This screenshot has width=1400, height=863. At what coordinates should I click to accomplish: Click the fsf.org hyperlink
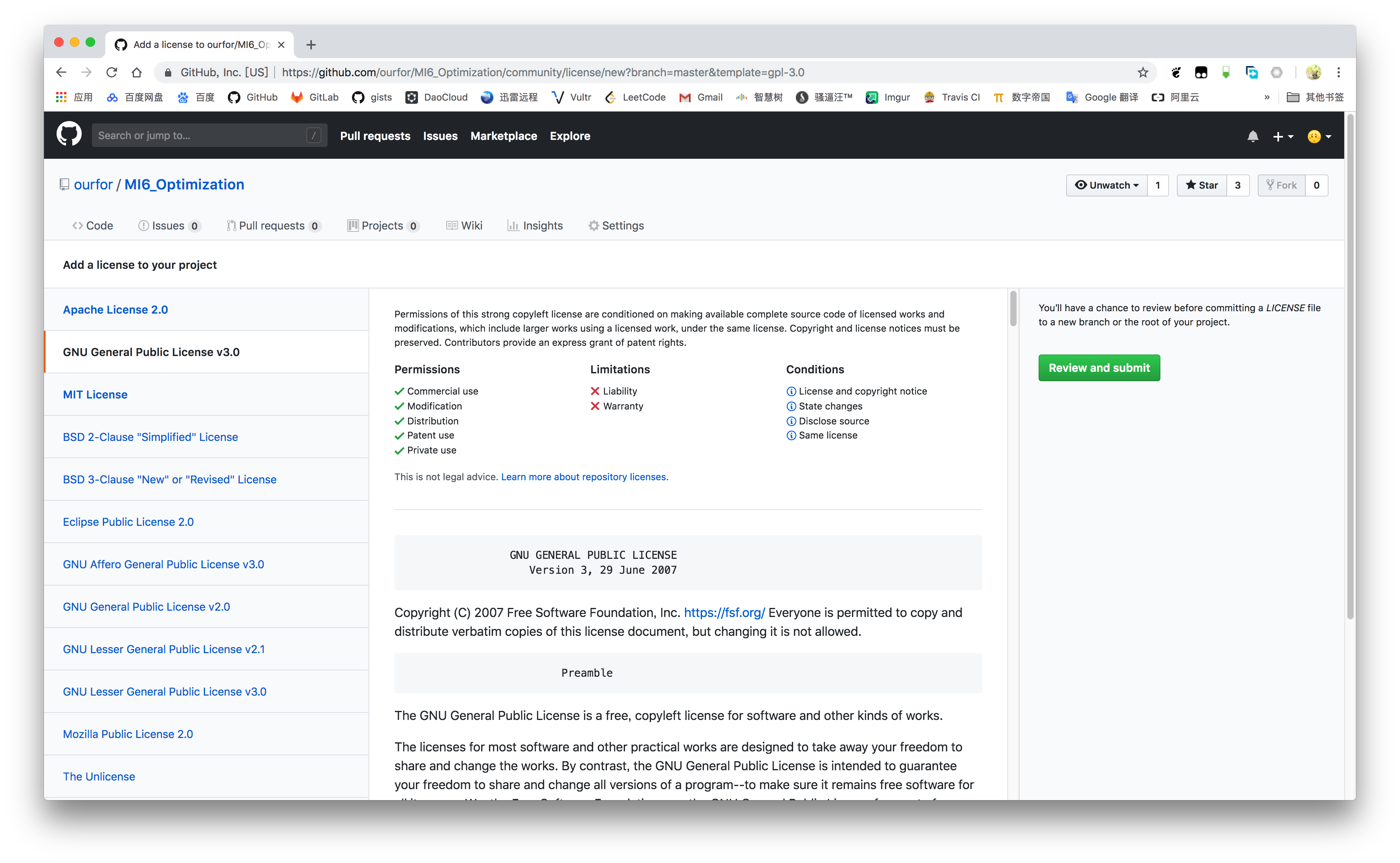724,612
